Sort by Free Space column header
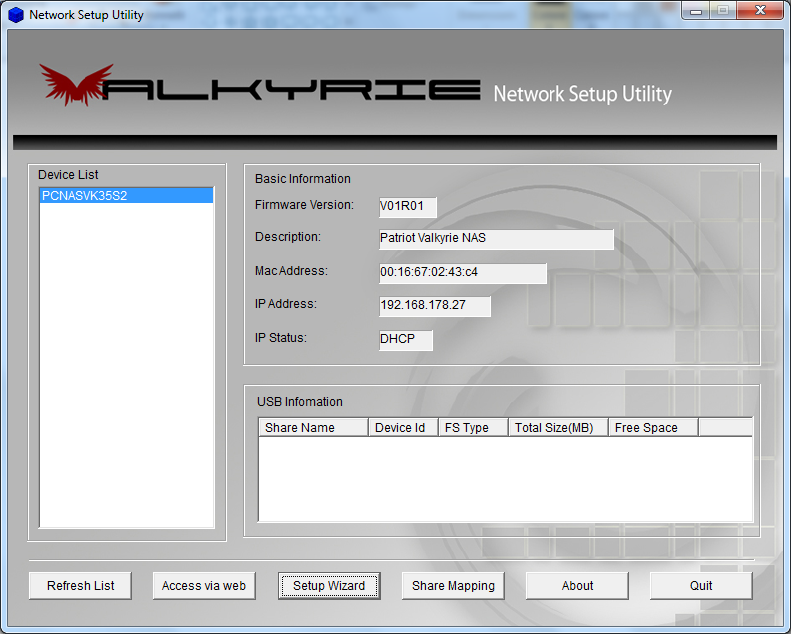The height and width of the screenshot is (634, 791). [x=653, y=428]
